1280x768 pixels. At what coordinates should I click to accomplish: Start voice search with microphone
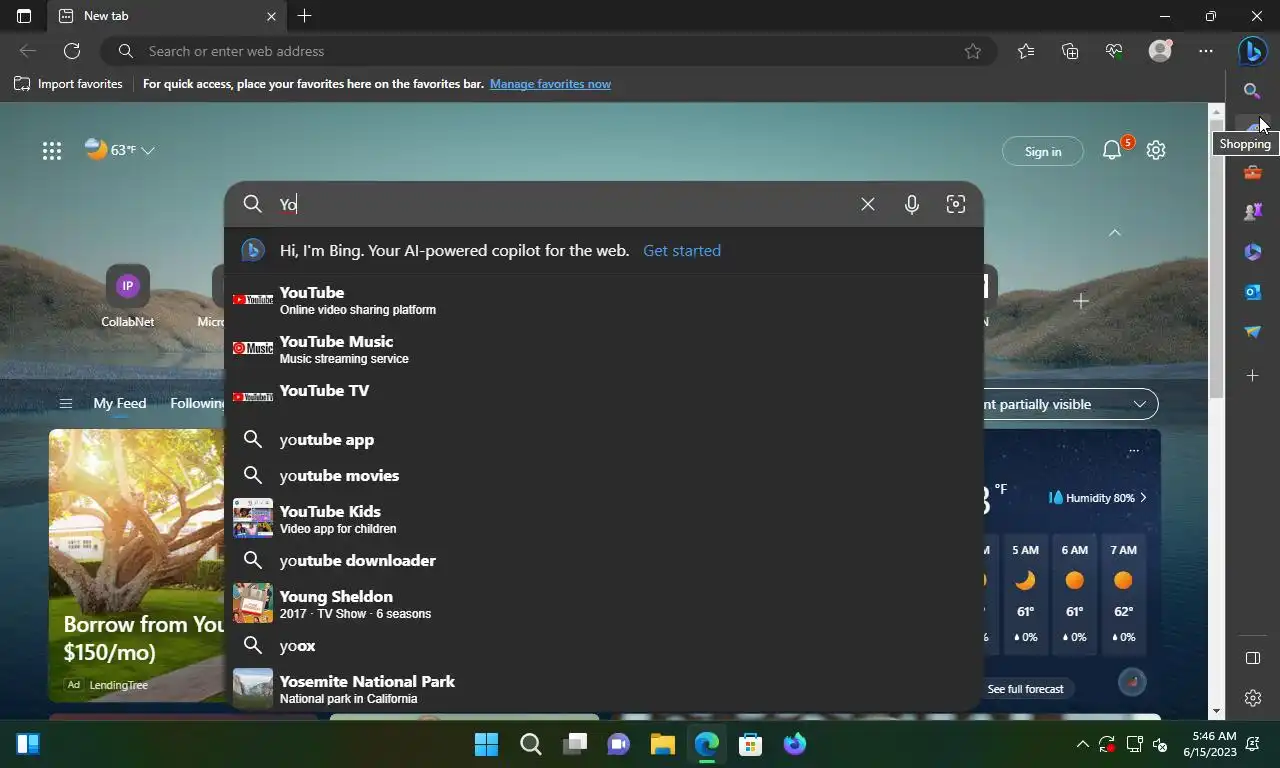(912, 204)
